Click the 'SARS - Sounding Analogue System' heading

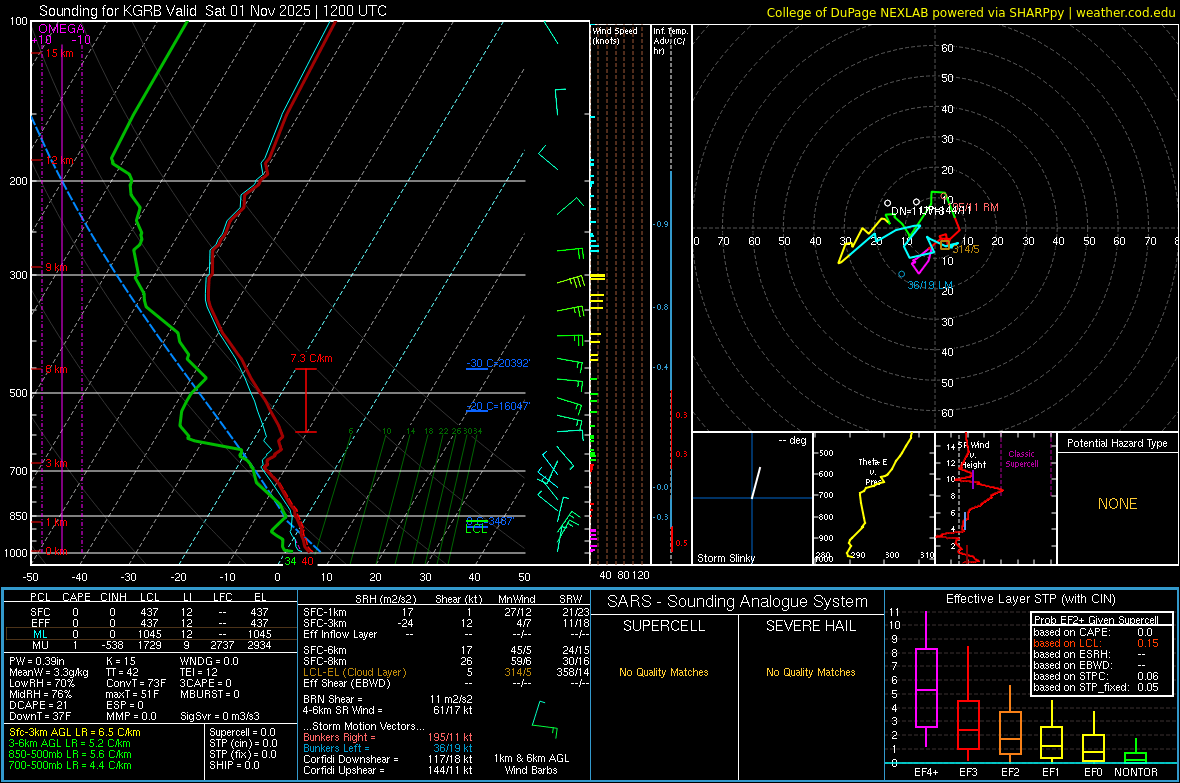(737, 602)
